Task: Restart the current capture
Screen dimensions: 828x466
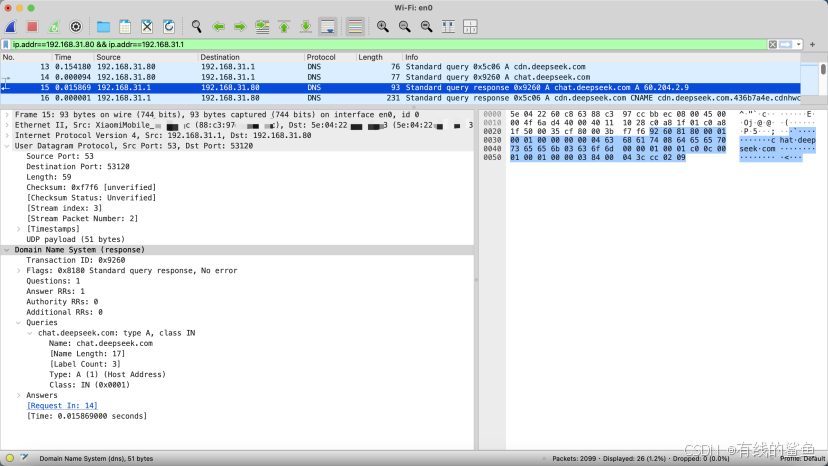Action: click(54, 26)
